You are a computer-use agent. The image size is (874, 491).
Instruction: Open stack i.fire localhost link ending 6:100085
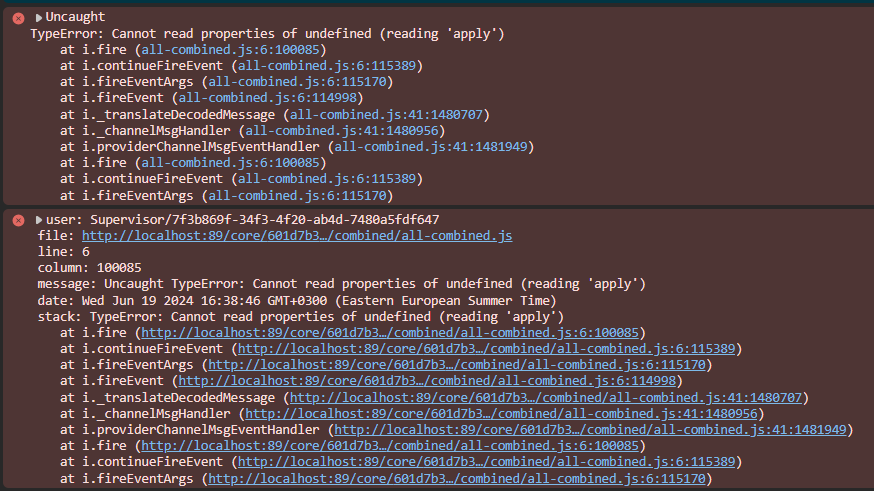[x=390, y=333]
